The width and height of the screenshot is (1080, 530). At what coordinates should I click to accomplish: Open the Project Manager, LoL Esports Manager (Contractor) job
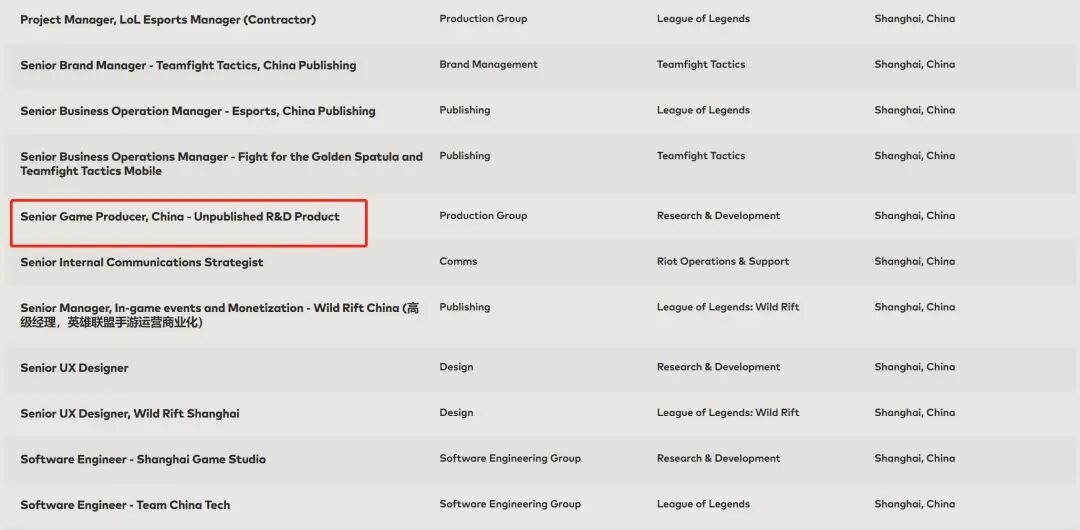[168, 20]
